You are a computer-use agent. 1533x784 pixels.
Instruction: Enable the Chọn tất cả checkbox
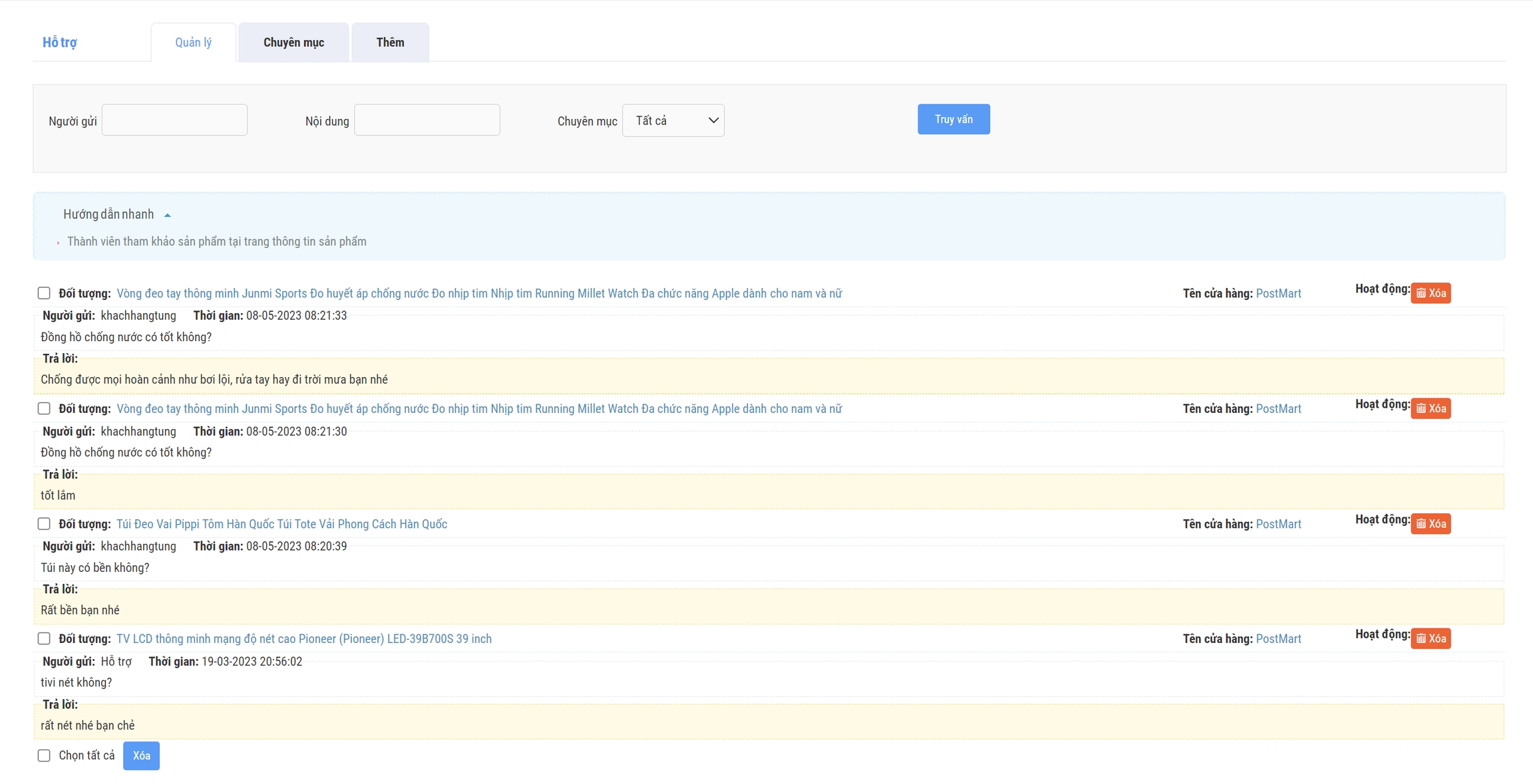click(x=44, y=755)
